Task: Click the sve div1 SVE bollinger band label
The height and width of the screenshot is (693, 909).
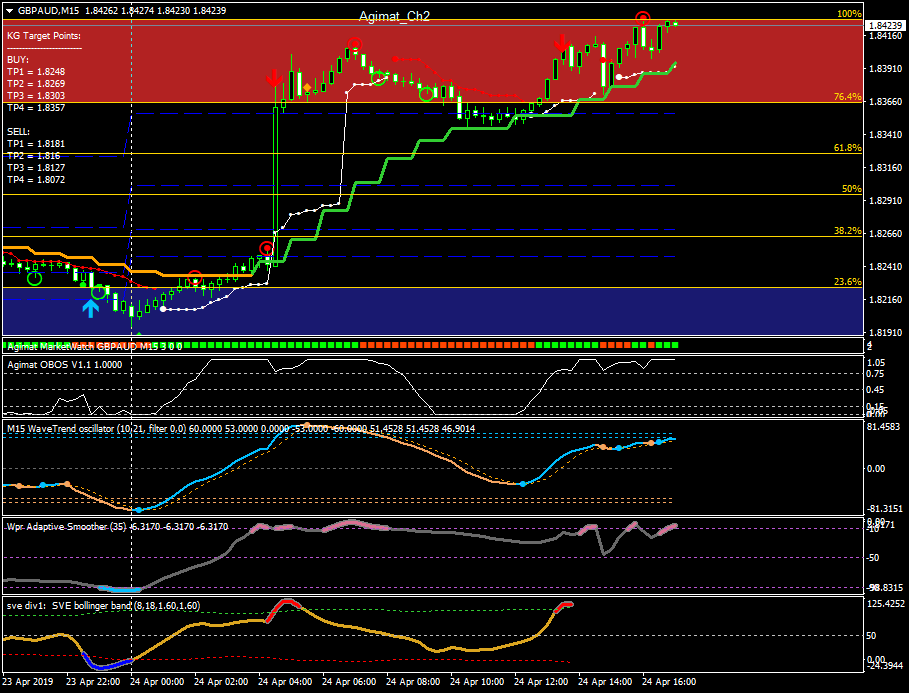Action: (x=103, y=605)
